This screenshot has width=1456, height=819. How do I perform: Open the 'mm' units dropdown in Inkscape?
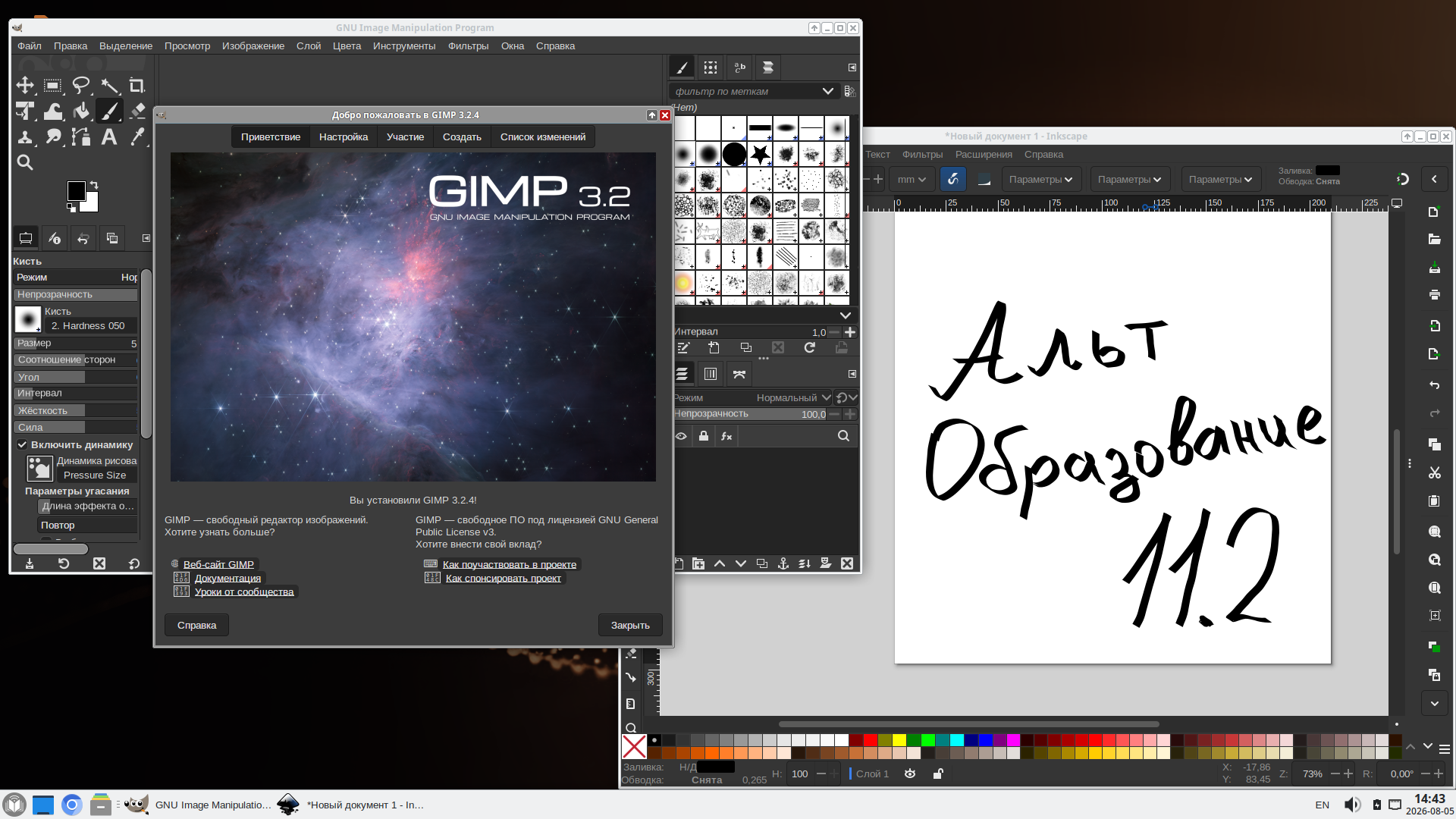point(911,180)
